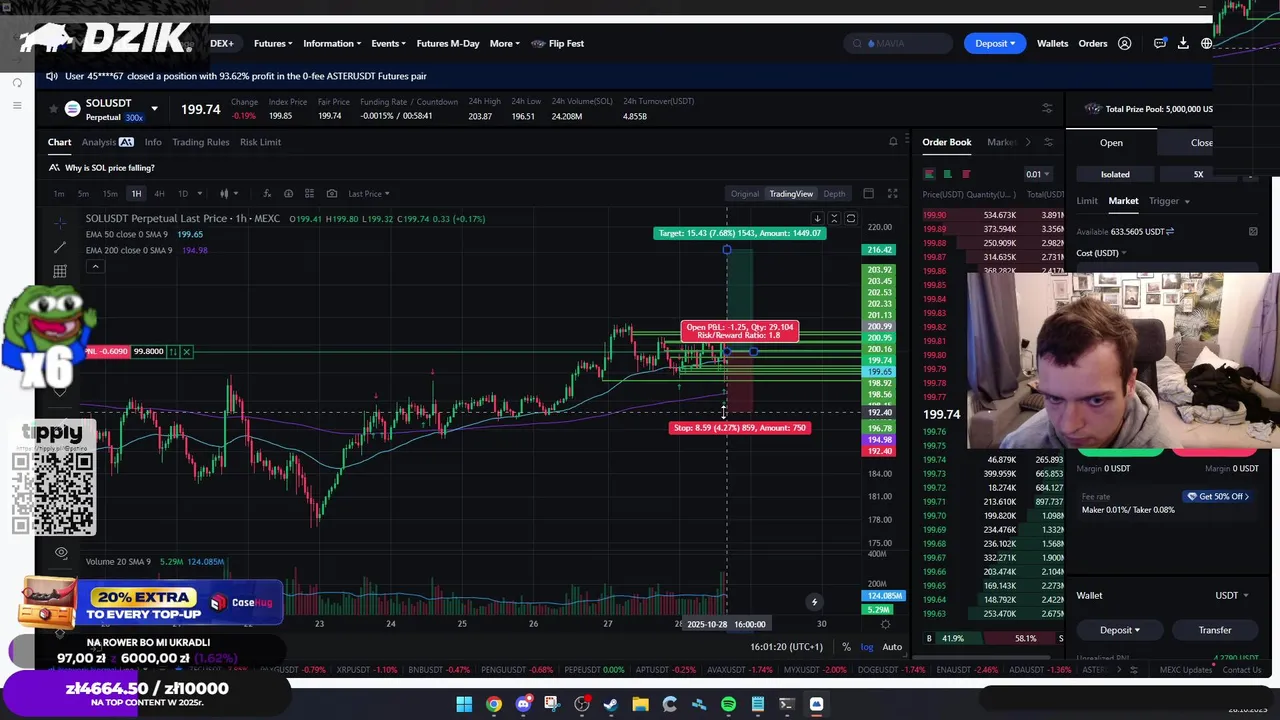Open the Information dropdown menu
1280x720 pixels.
(332, 43)
